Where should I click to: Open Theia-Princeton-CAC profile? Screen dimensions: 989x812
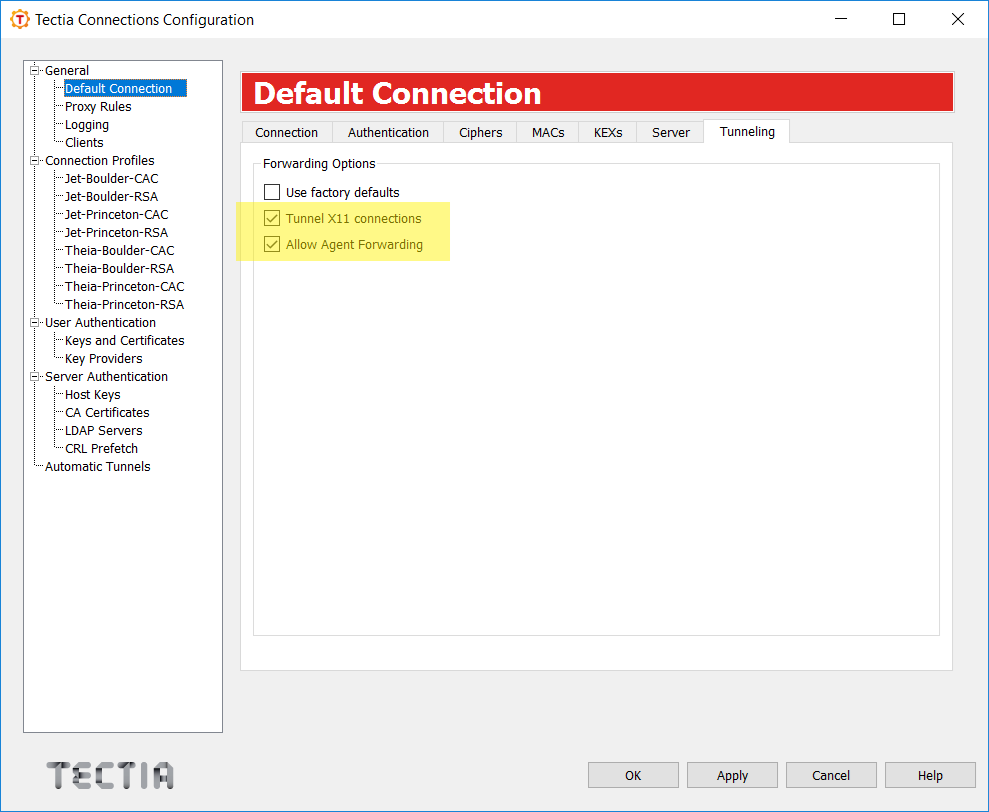124,286
